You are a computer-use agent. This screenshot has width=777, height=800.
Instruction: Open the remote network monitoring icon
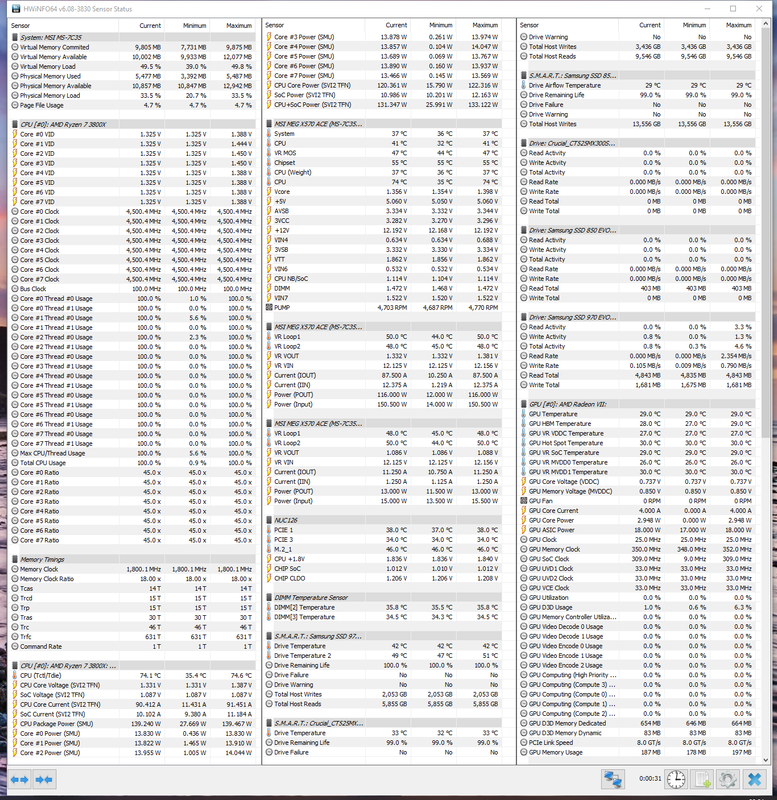(613, 779)
